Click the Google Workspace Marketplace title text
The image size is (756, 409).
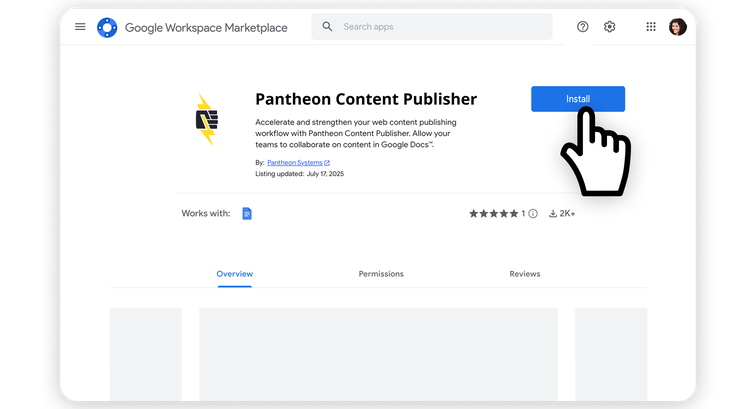click(x=206, y=28)
